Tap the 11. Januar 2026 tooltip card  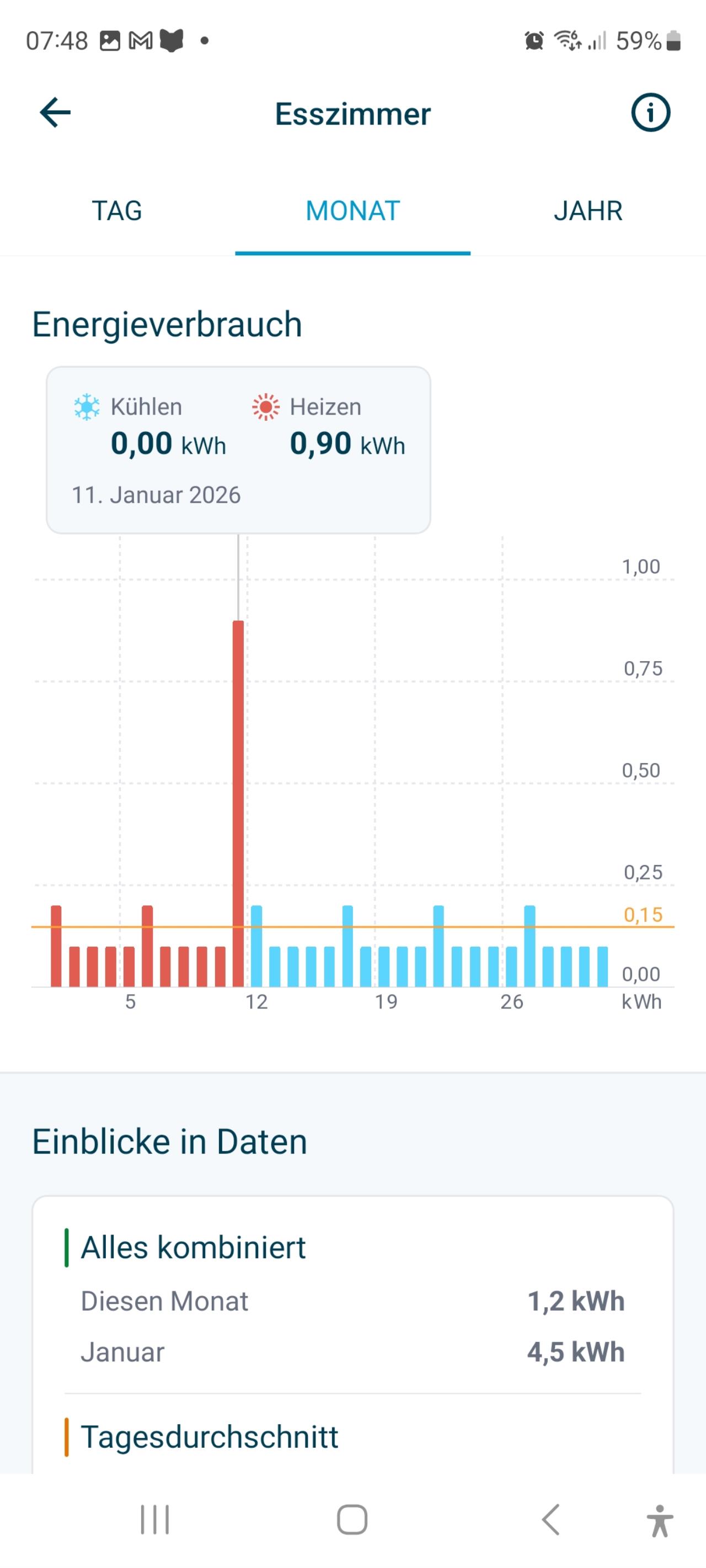tap(238, 450)
